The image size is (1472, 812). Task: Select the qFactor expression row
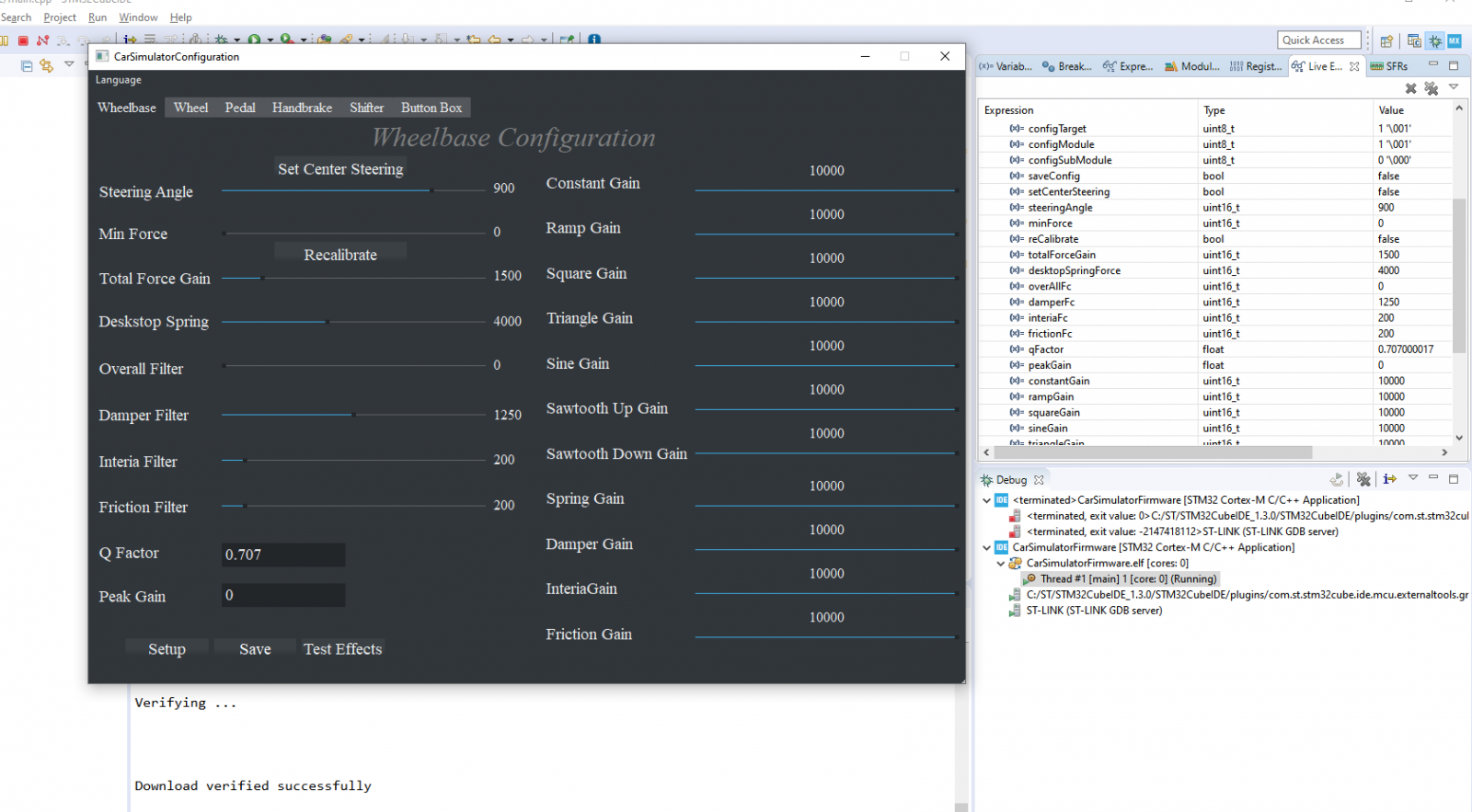1214,349
